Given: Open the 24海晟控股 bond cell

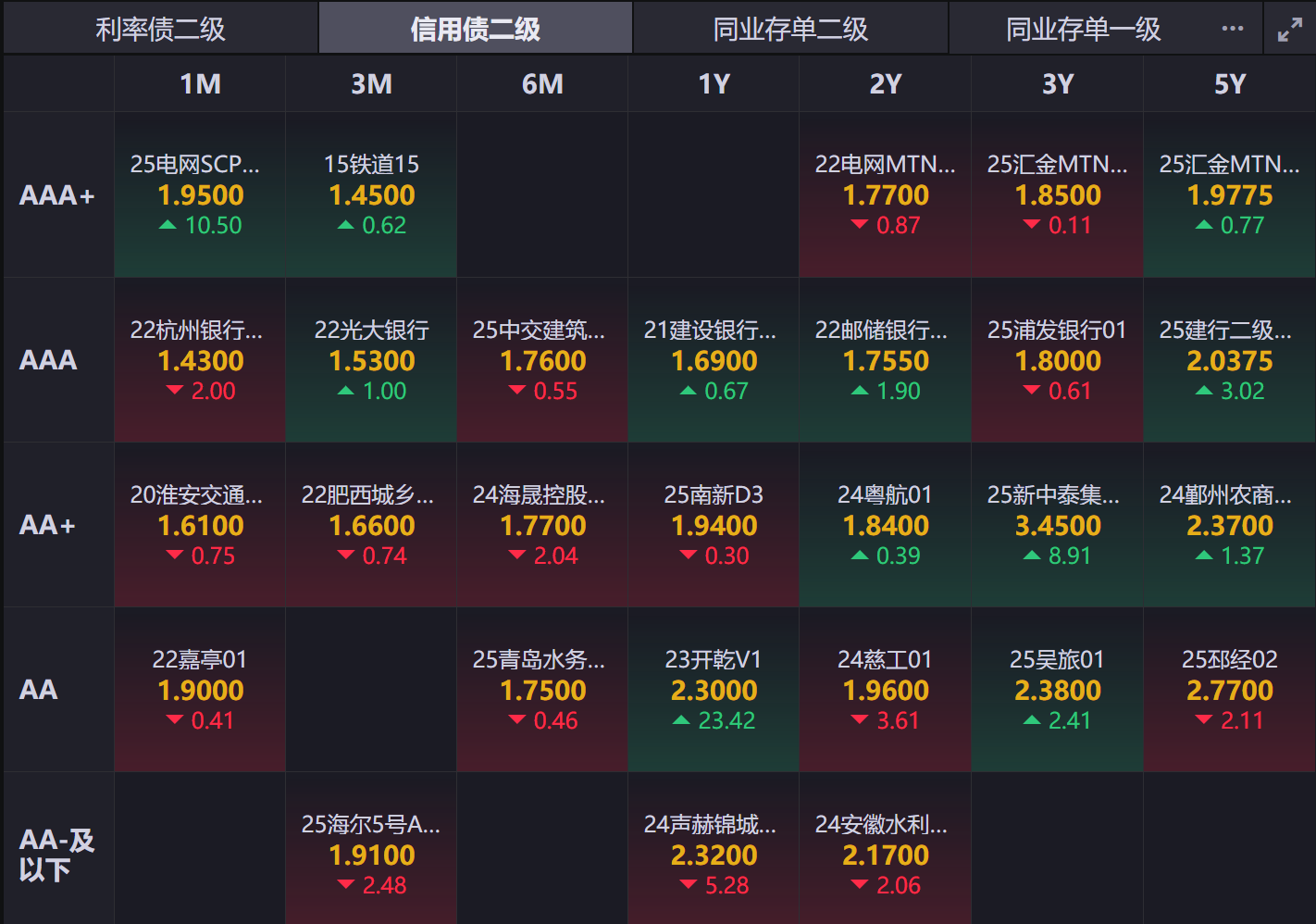Looking at the screenshot, I should 542,525.
